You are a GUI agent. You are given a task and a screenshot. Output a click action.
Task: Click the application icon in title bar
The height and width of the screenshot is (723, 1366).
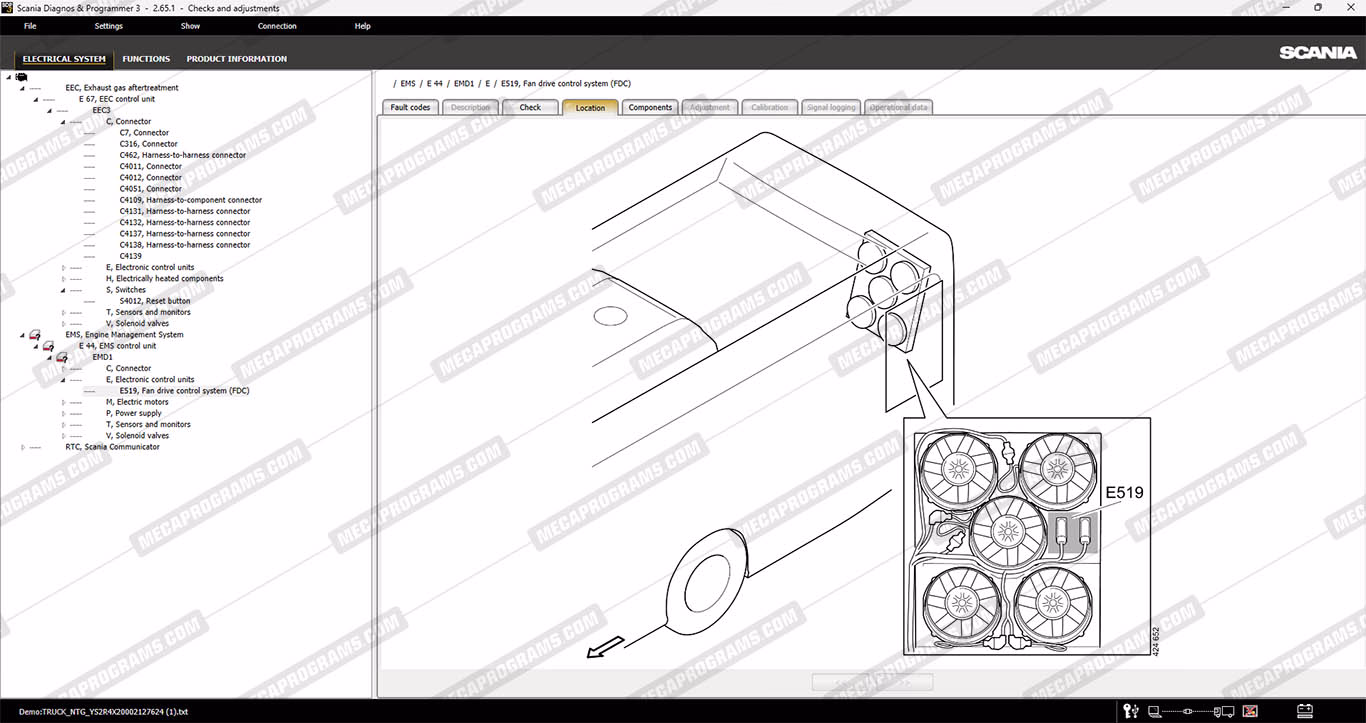point(7,8)
